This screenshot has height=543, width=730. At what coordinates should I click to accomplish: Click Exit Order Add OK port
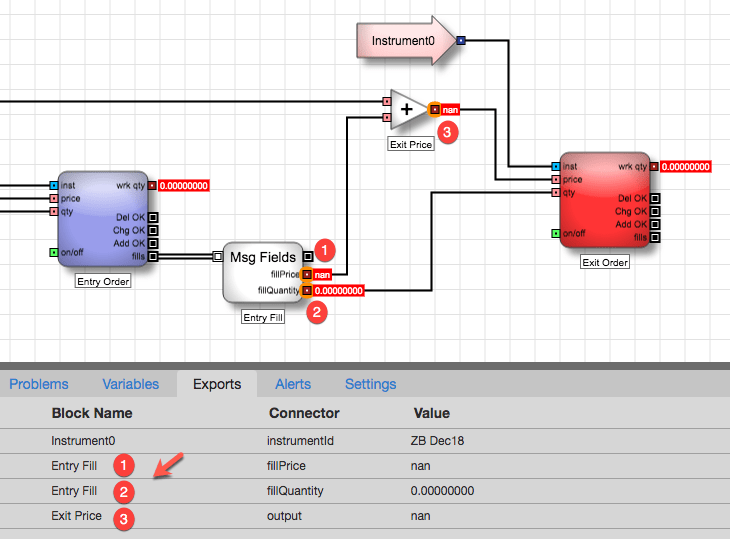655,224
